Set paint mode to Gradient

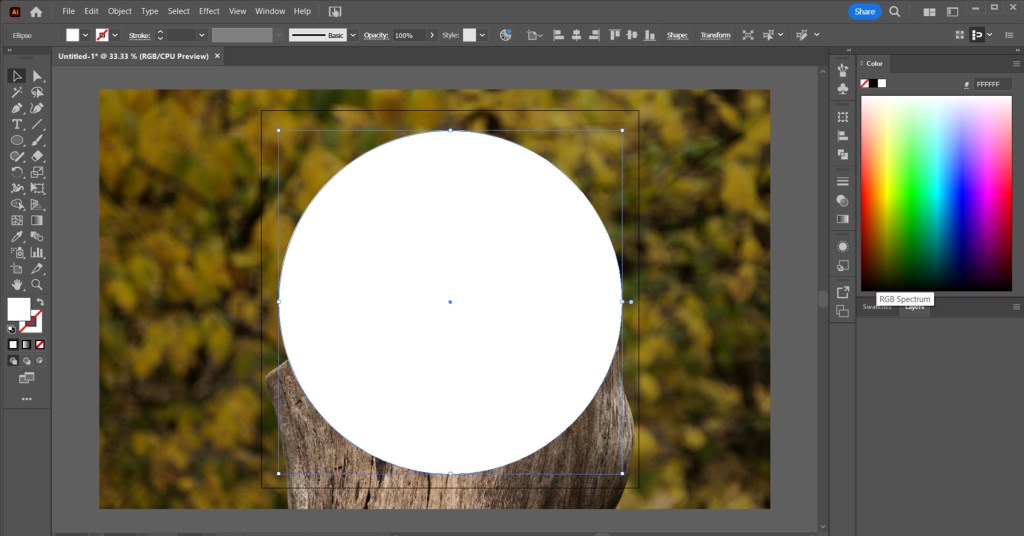[26, 345]
